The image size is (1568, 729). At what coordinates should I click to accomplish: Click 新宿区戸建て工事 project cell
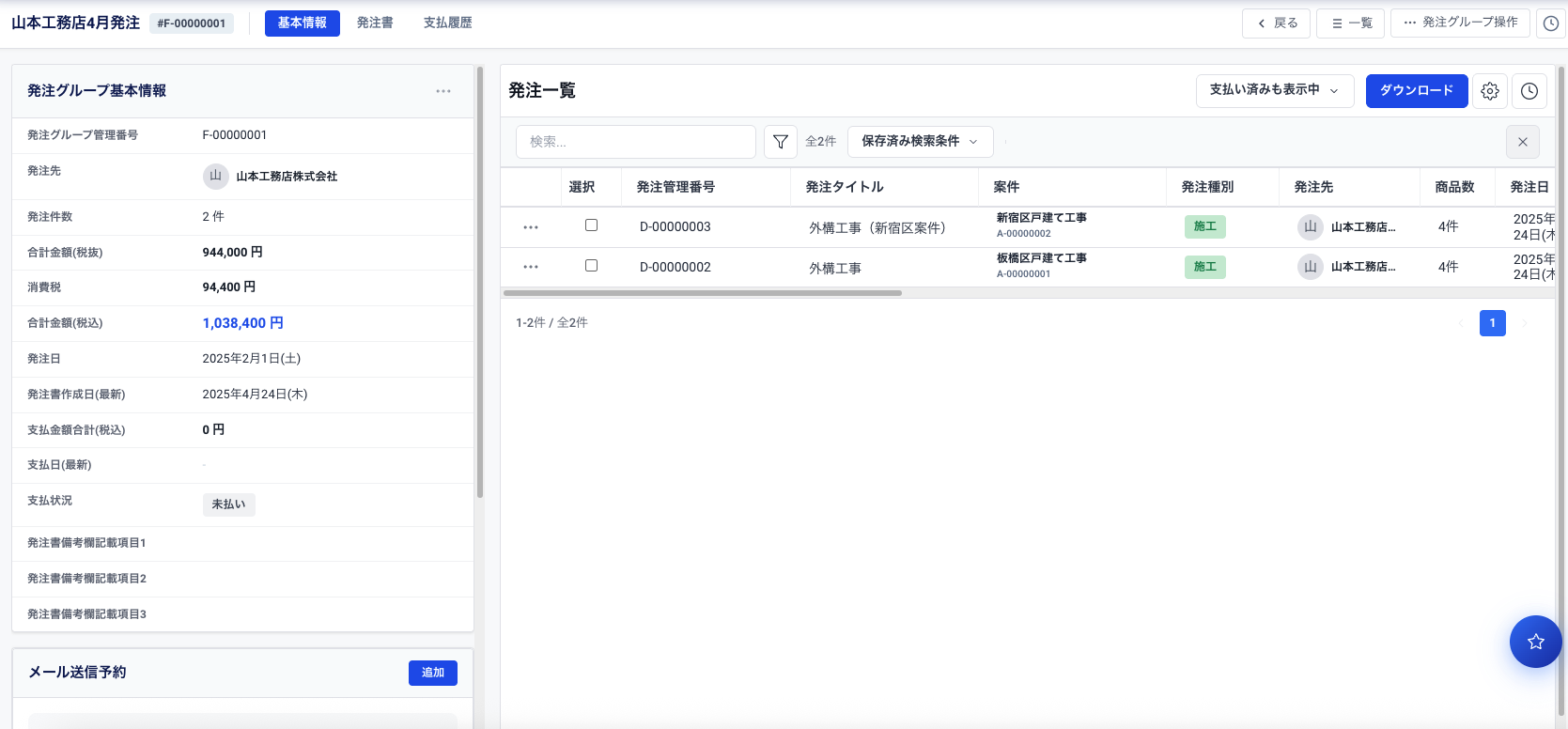click(x=1042, y=218)
